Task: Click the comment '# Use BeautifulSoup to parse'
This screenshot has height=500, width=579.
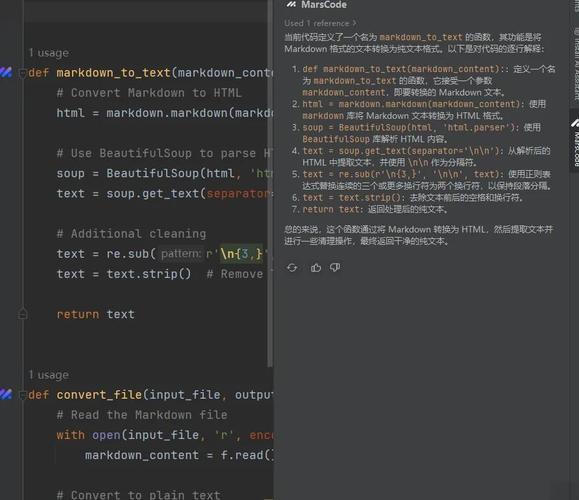Action: pyautogui.click(x=165, y=153)
